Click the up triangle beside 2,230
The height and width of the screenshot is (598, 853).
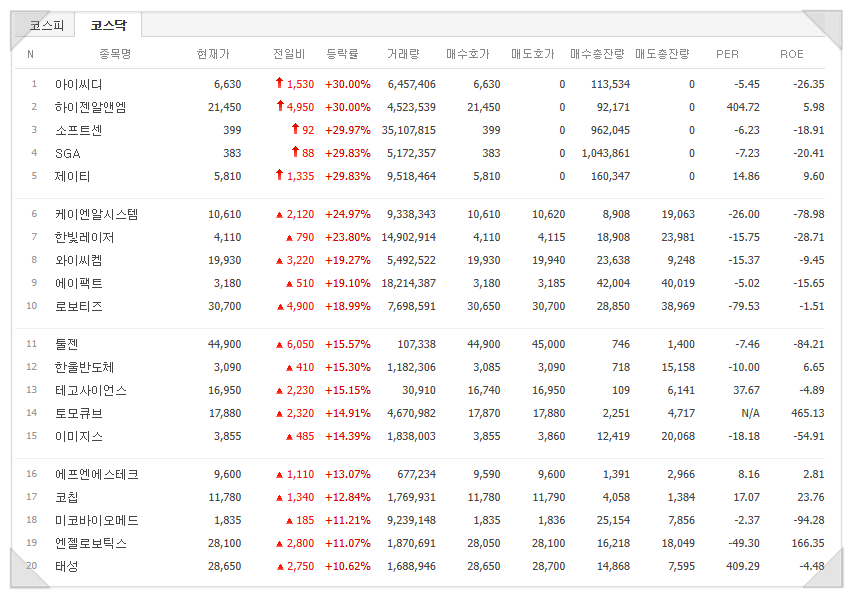pyautogui.click(x=280, y=391)
